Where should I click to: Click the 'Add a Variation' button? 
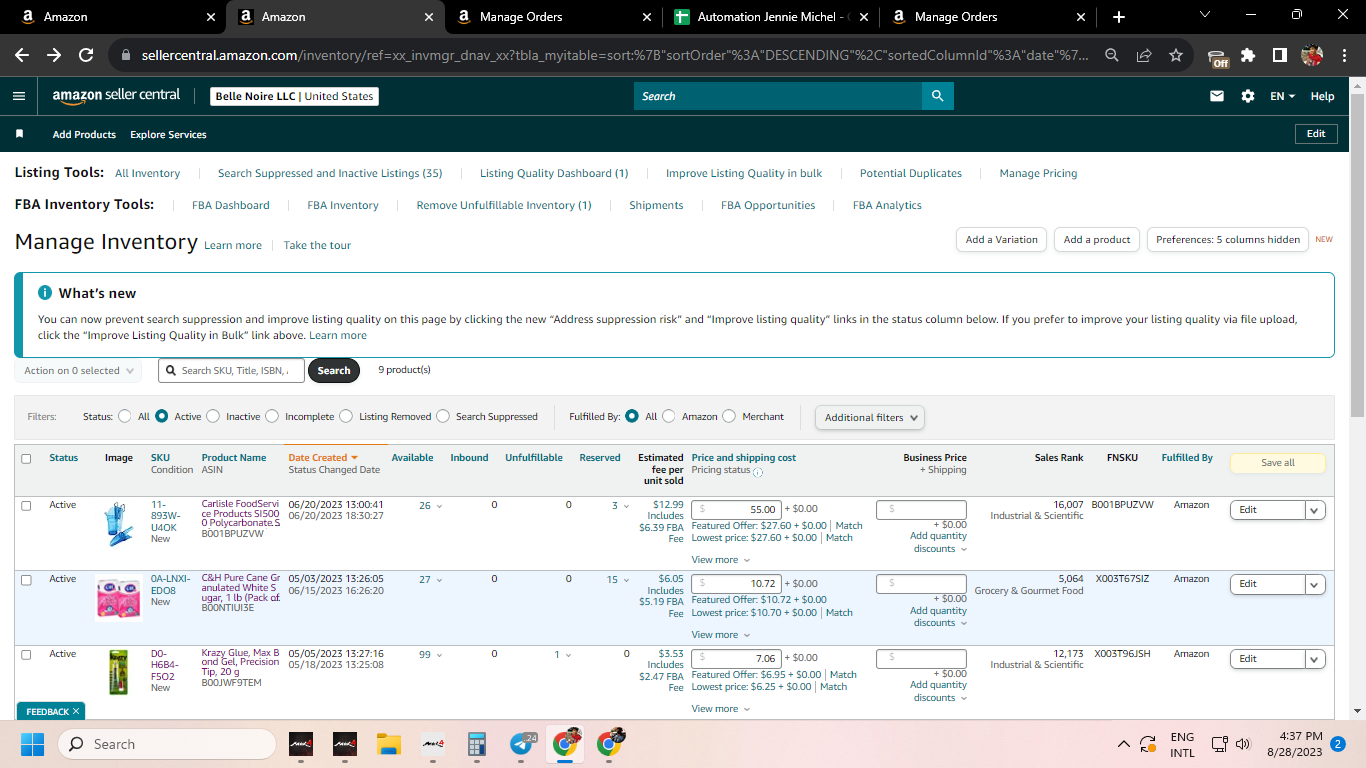(1002, 240)
